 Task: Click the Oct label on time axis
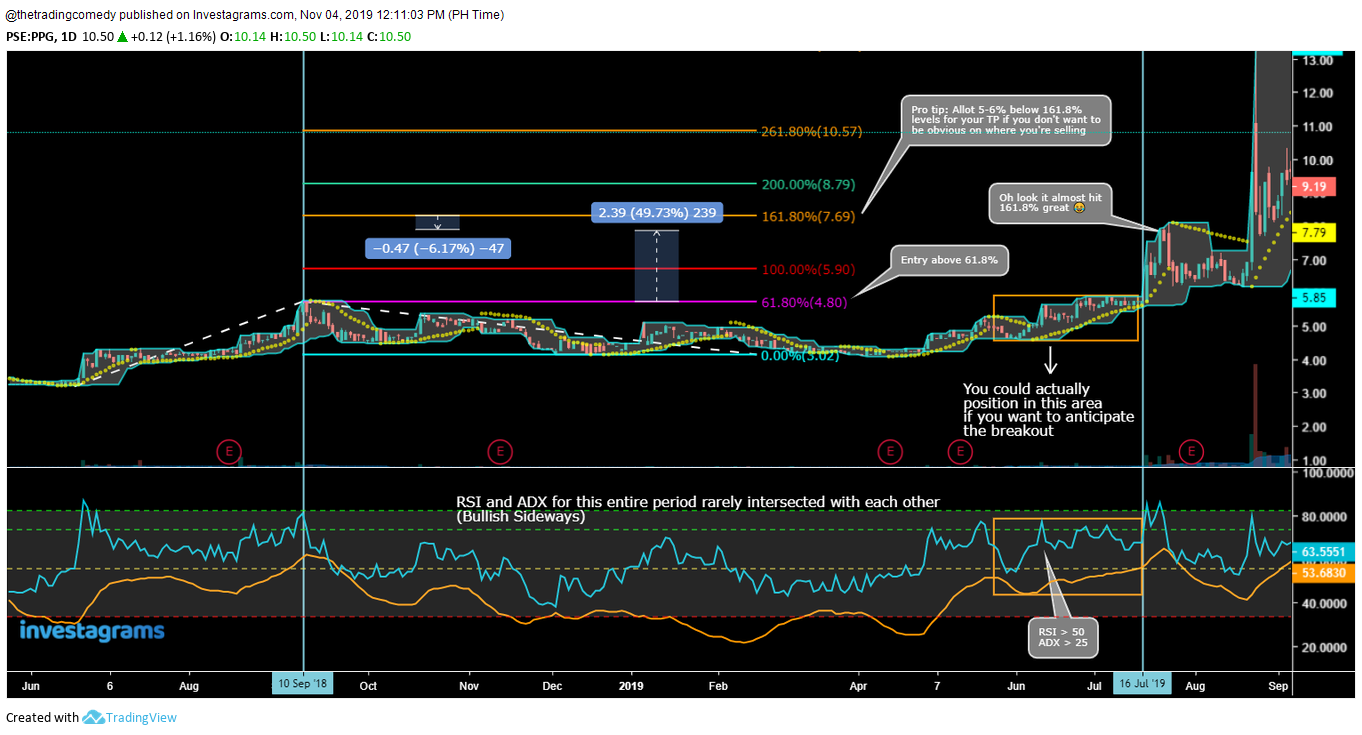368,687
